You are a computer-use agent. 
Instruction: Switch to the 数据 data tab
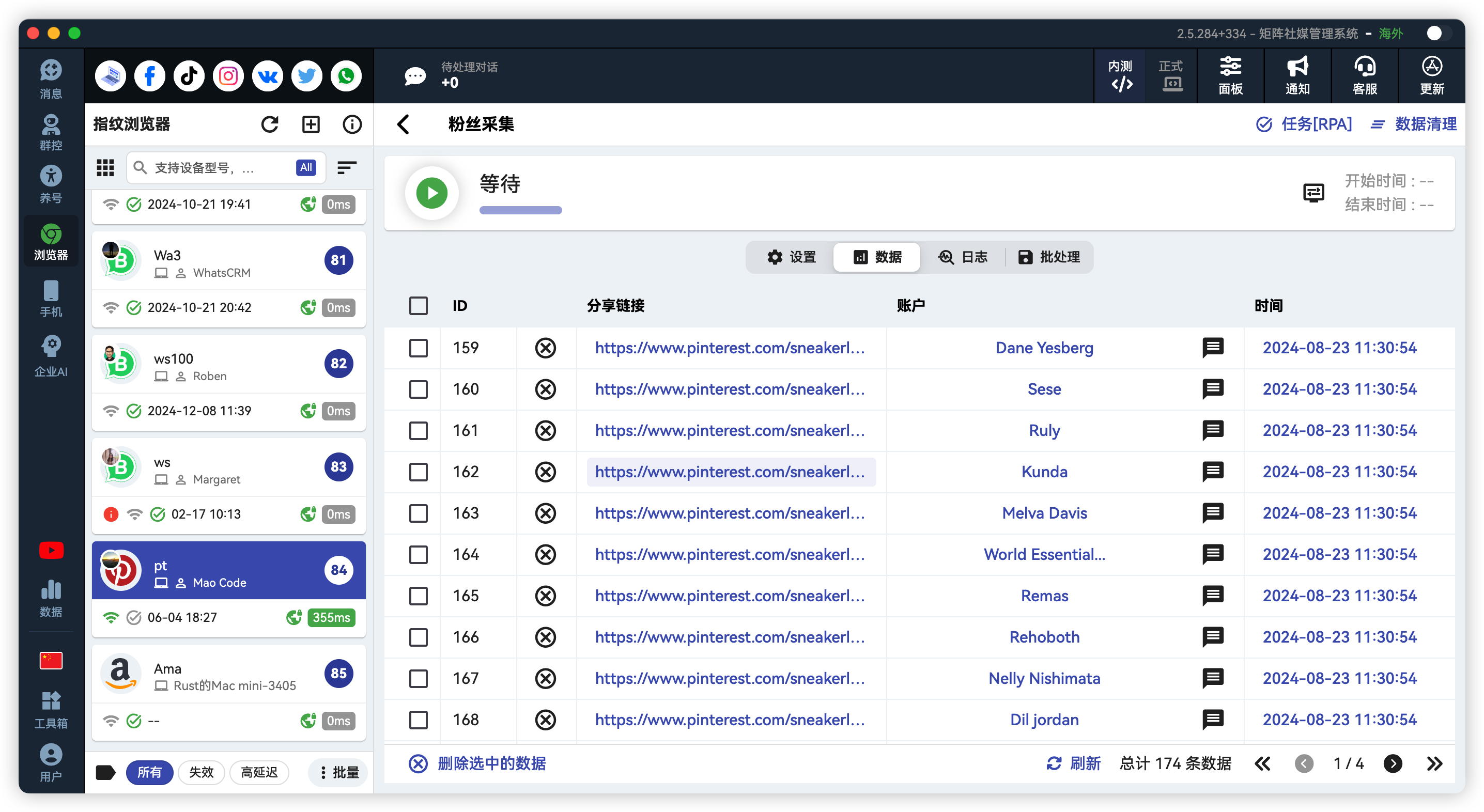877,257
